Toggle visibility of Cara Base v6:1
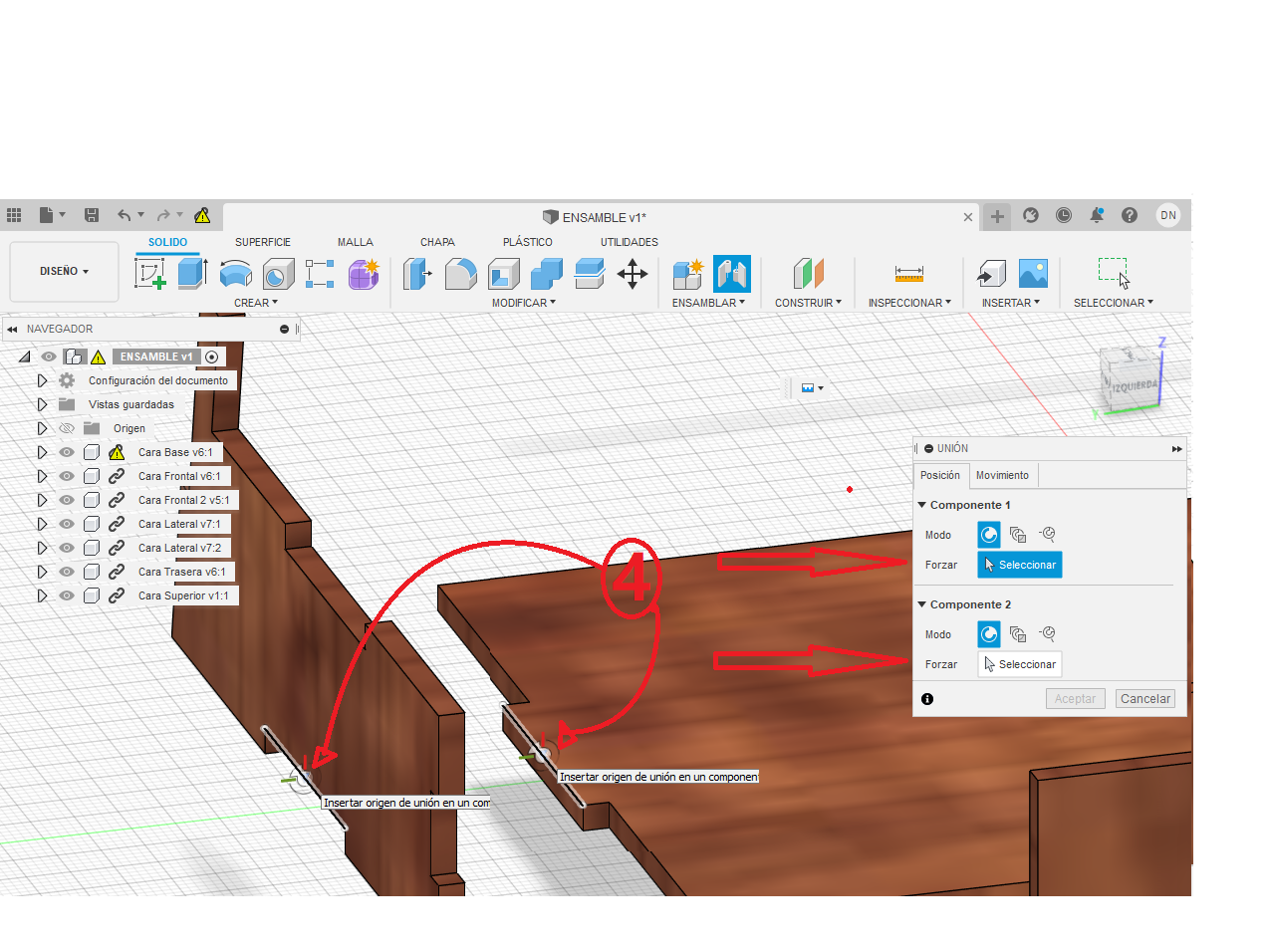Image resolution: width=1269 pixels, height=952 pixels. pyautogui.click(x=67, y=452)
